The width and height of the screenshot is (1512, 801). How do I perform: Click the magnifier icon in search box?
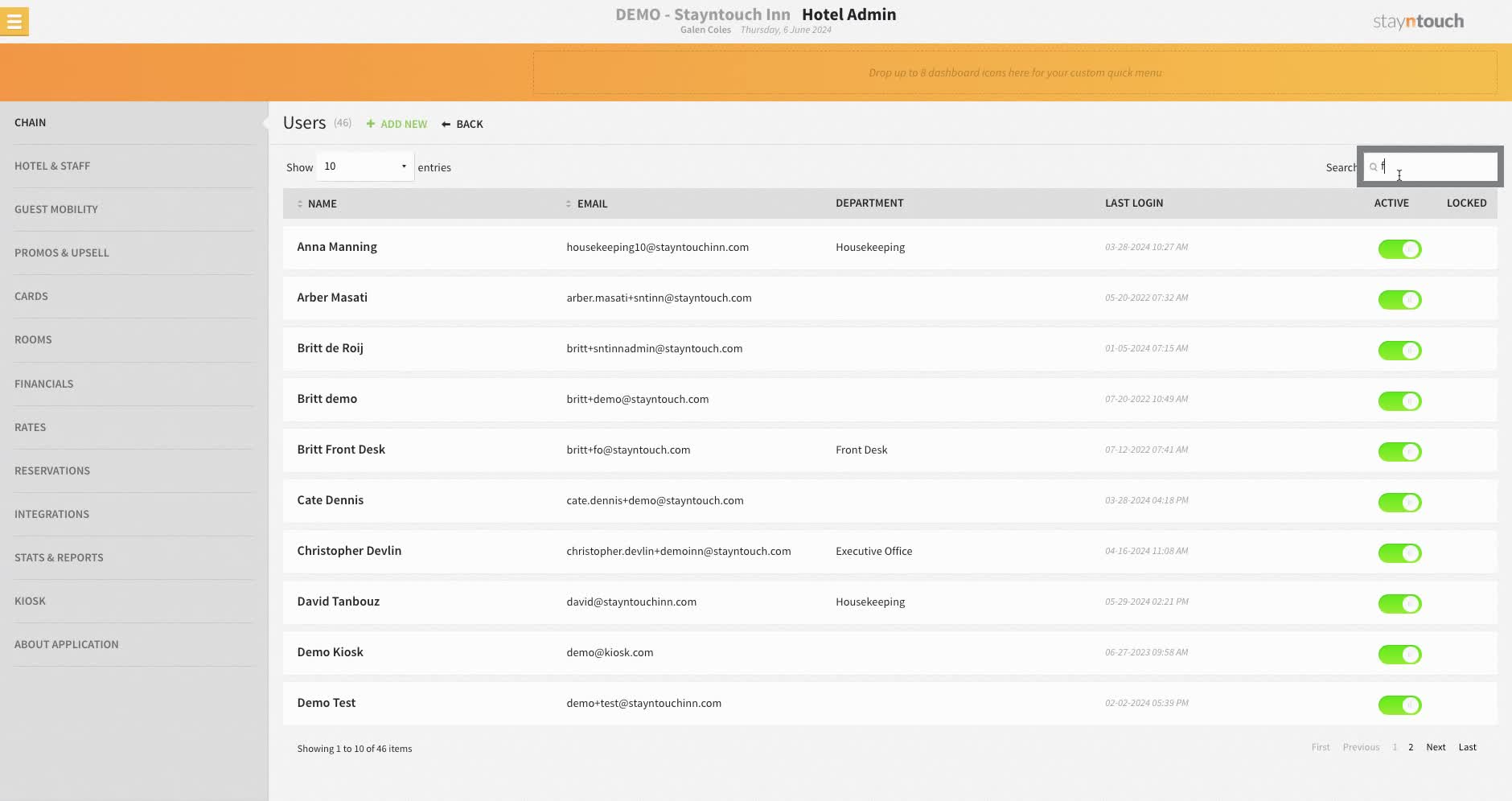point(1373,167)
